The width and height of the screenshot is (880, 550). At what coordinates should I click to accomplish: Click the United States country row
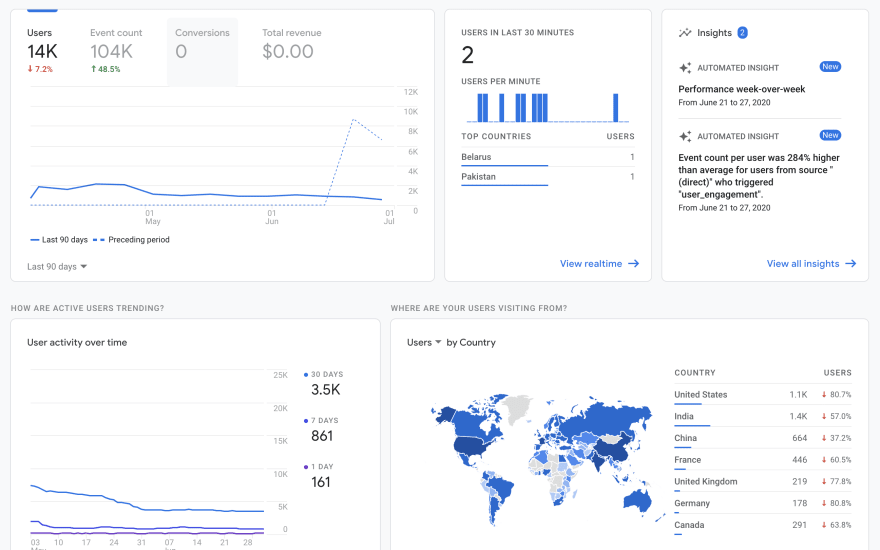click(763, 395)
